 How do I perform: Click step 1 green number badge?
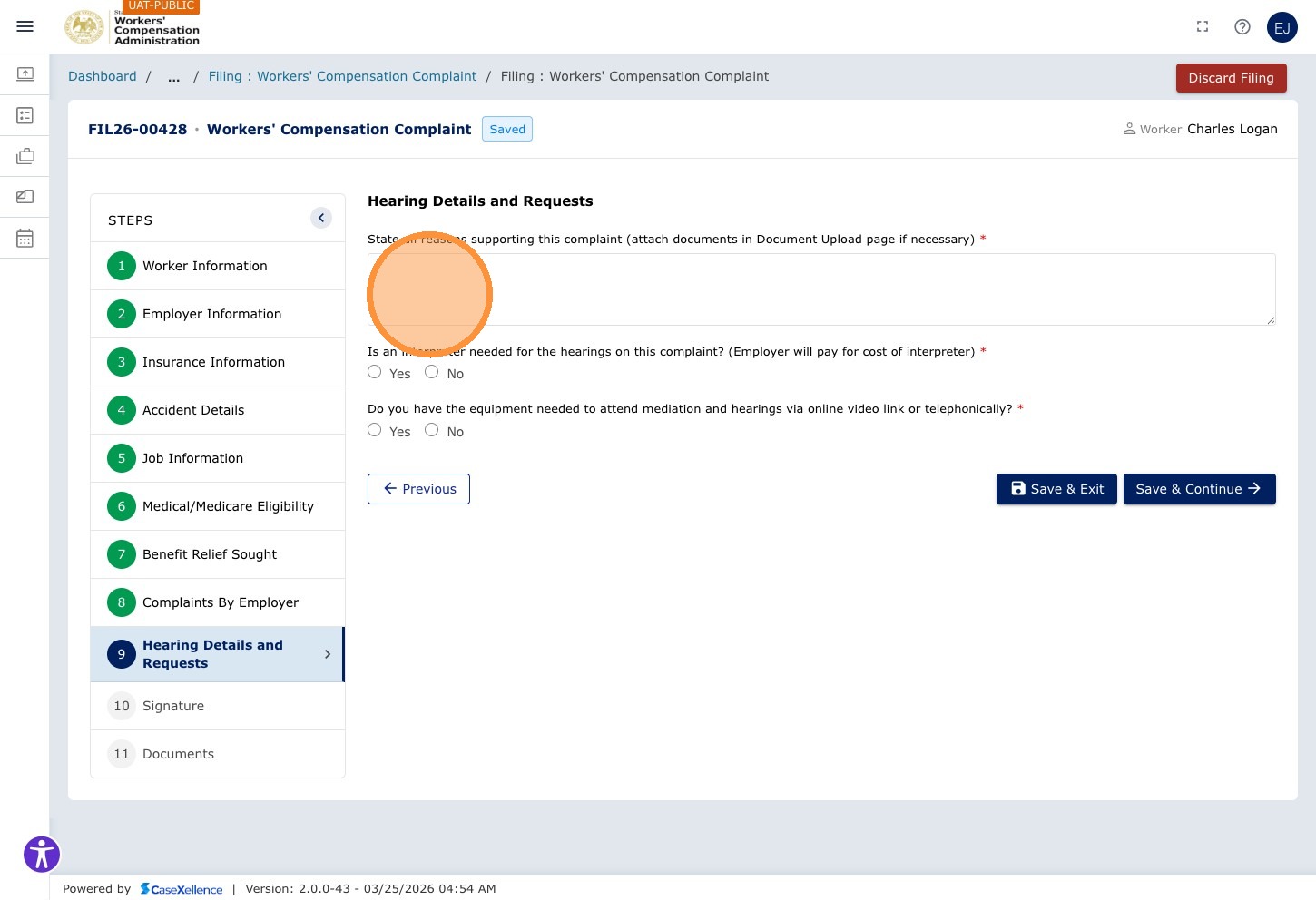pyautogui.click(x=122, y=266)
